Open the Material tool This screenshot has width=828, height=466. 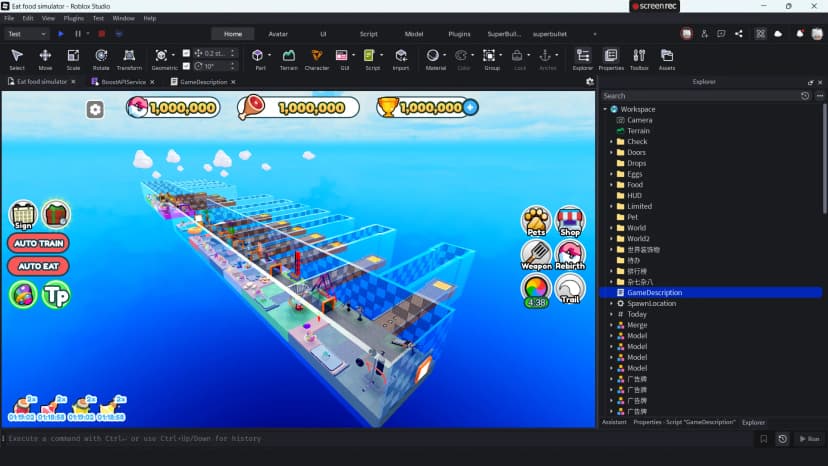pyautogui.click(x=433, y=56)
